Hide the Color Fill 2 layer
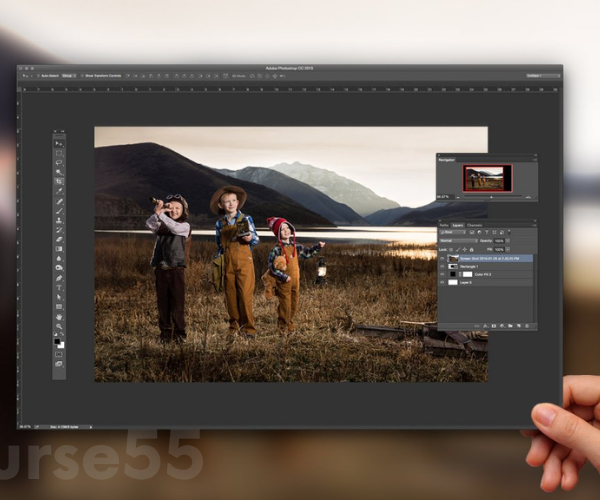 click(442, 274)
